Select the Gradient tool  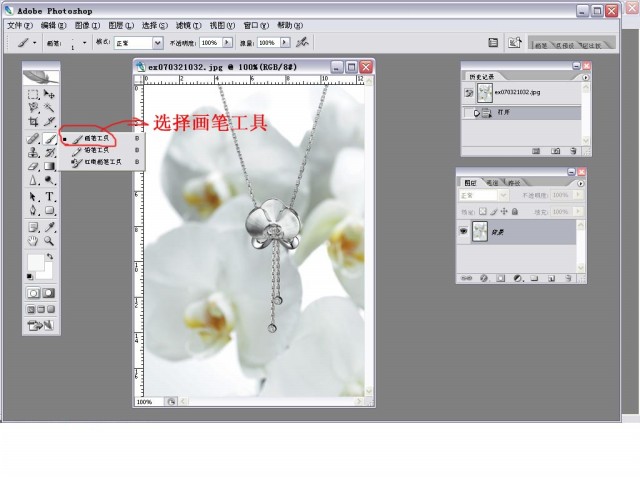click(49, 166)
